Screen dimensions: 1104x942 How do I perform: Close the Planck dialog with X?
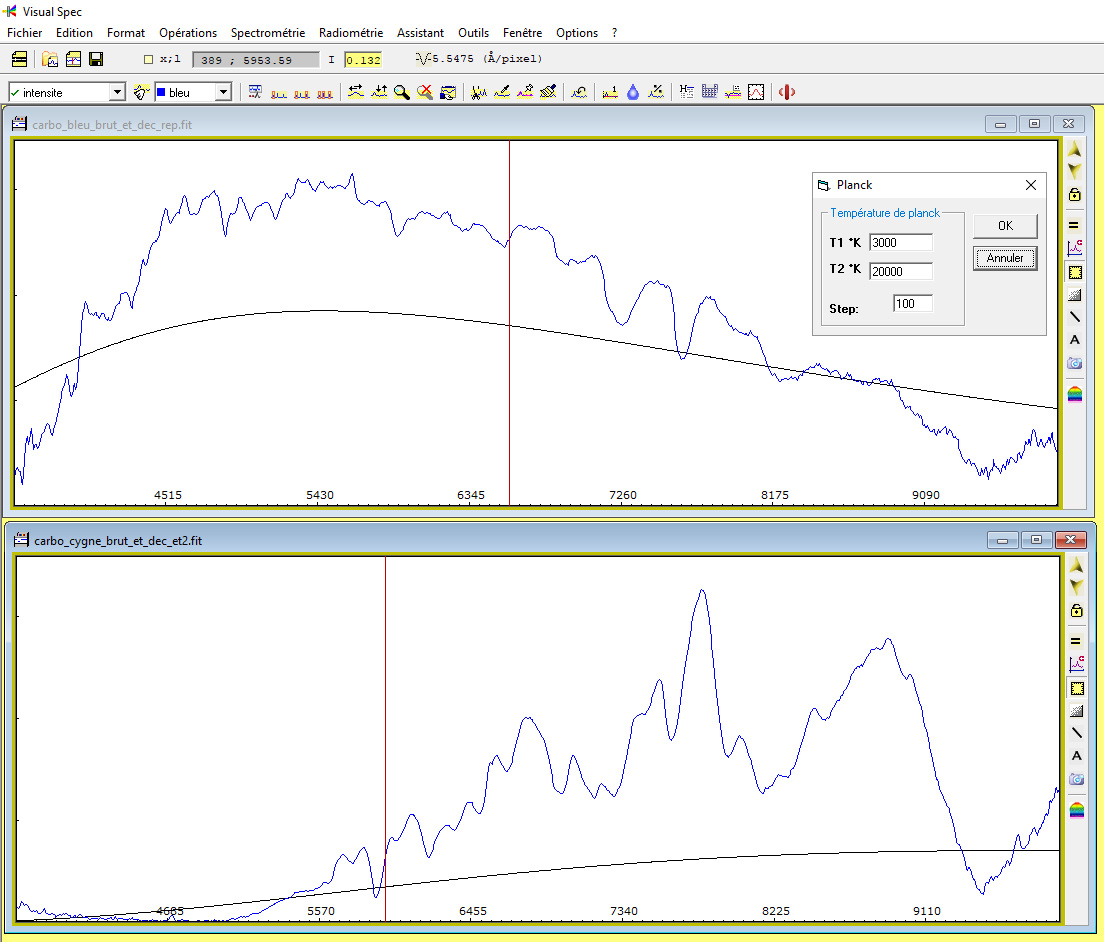point(1031,185)
